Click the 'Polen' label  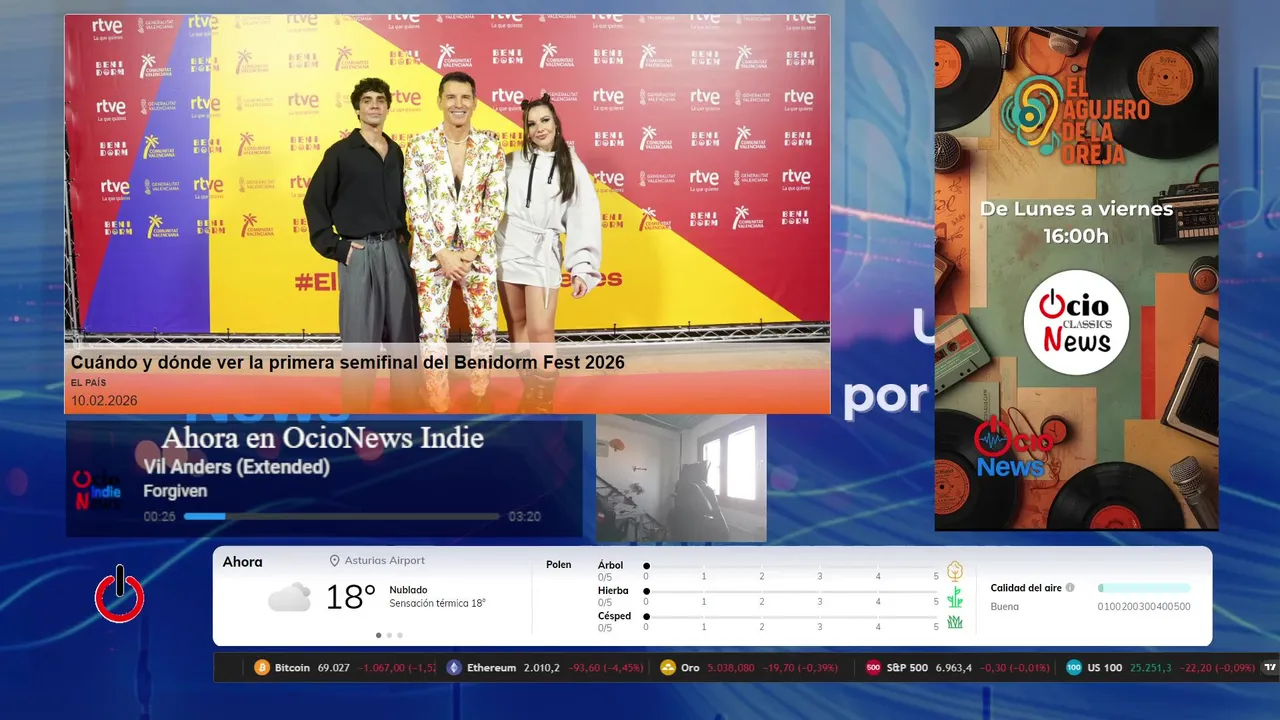point(559,565)
